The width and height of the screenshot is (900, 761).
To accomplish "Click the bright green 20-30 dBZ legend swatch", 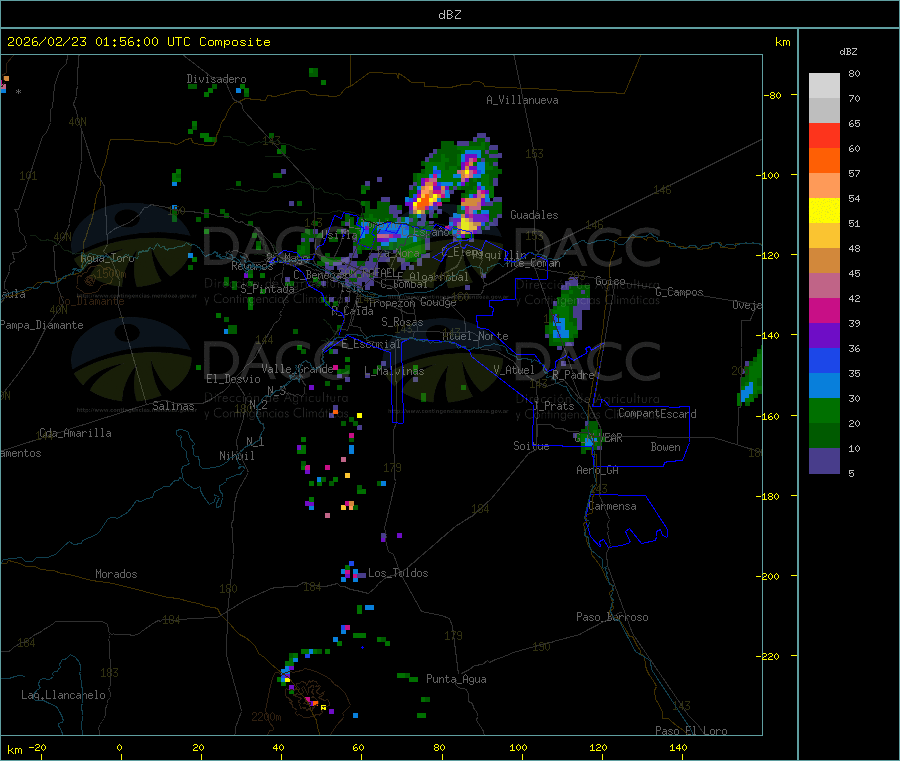I will [824, 410].
